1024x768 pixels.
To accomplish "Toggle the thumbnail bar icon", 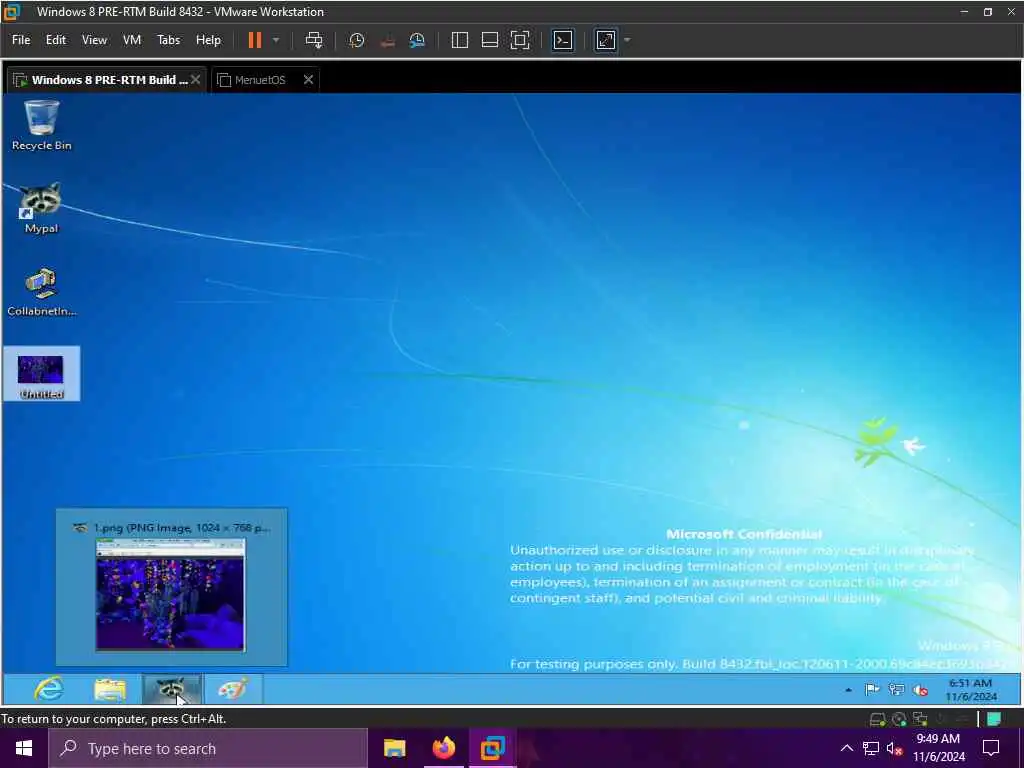I will click(490, 40).
